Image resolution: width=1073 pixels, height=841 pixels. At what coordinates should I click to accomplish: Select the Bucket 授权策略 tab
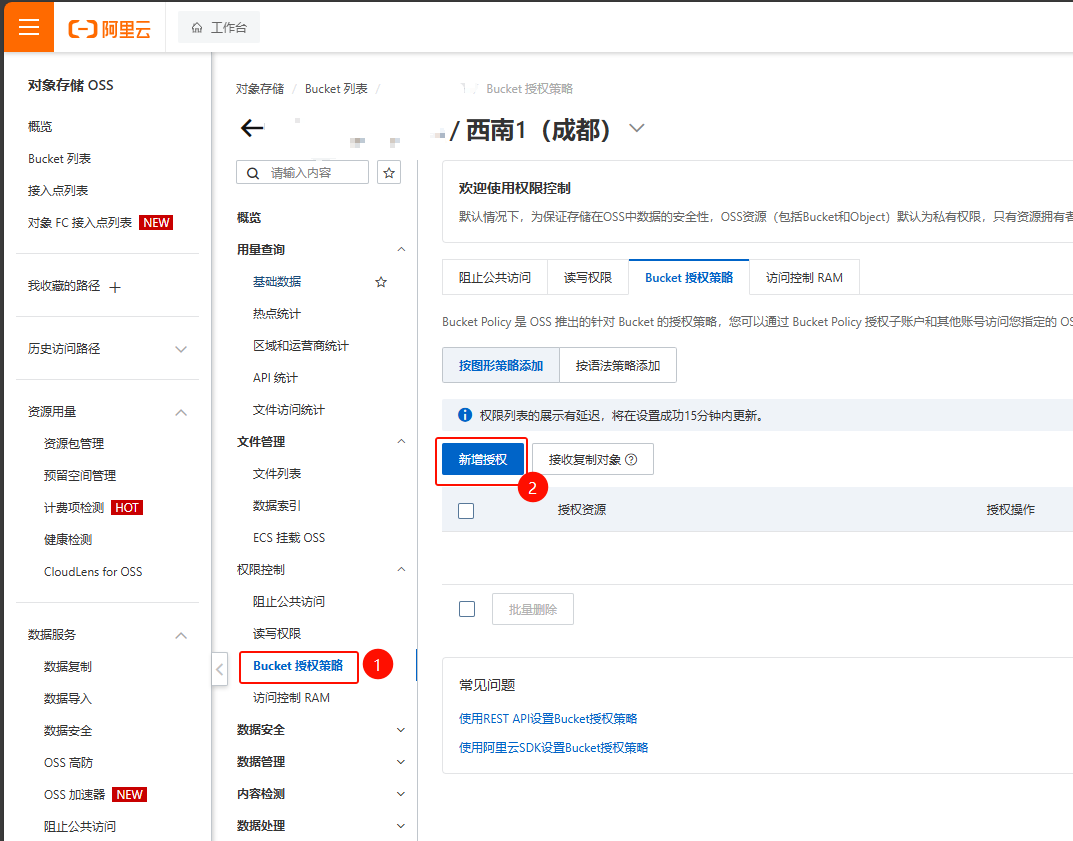(688, 277)
